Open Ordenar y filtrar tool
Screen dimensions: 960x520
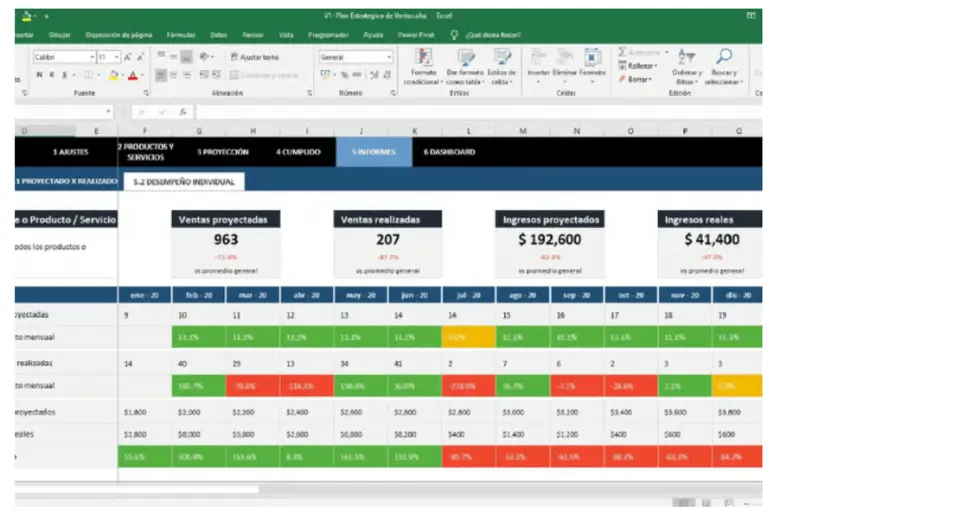pos(686,64)
